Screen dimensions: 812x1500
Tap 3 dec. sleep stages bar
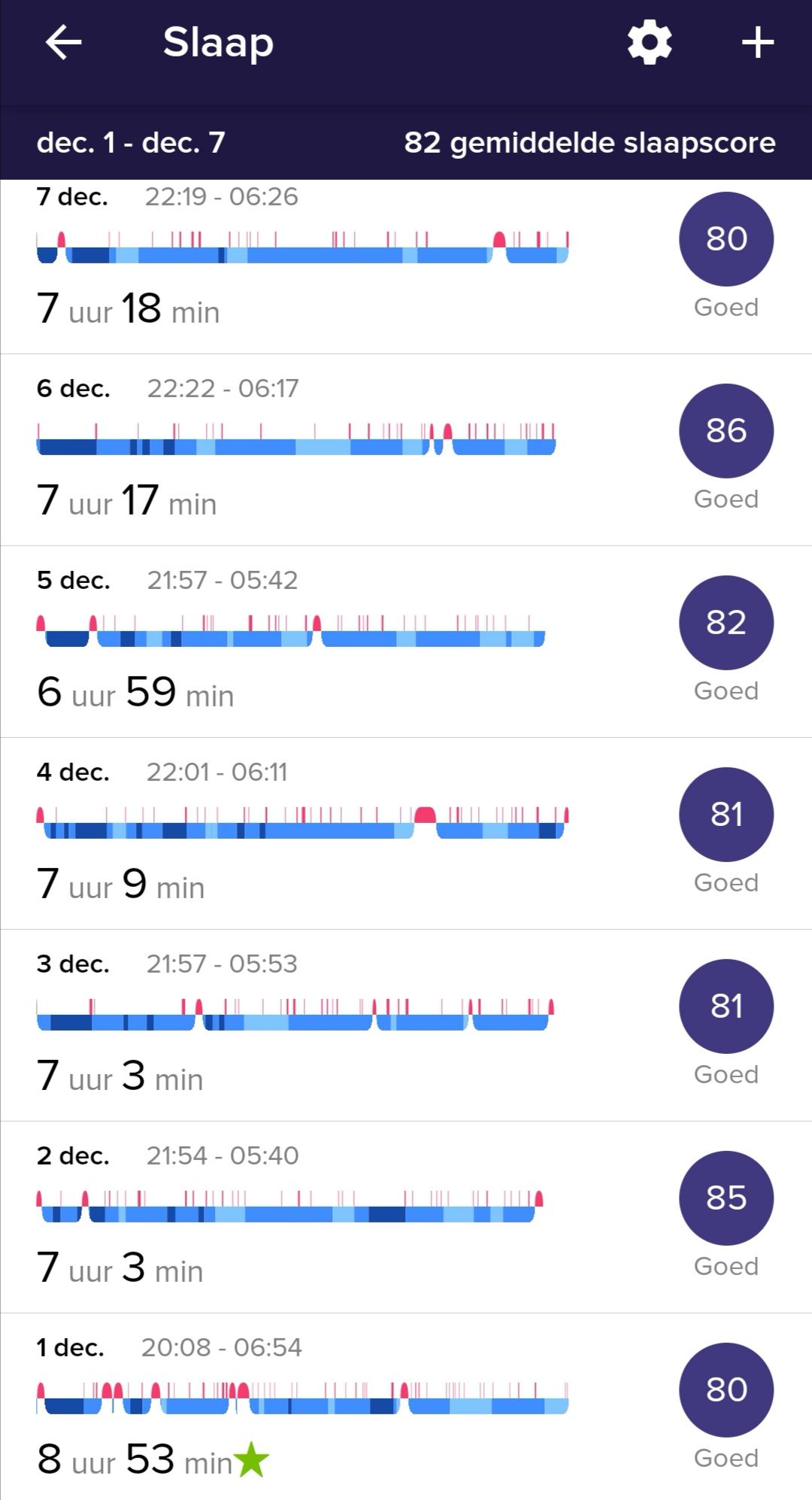pyautogui.click(x=295, y=1015)
